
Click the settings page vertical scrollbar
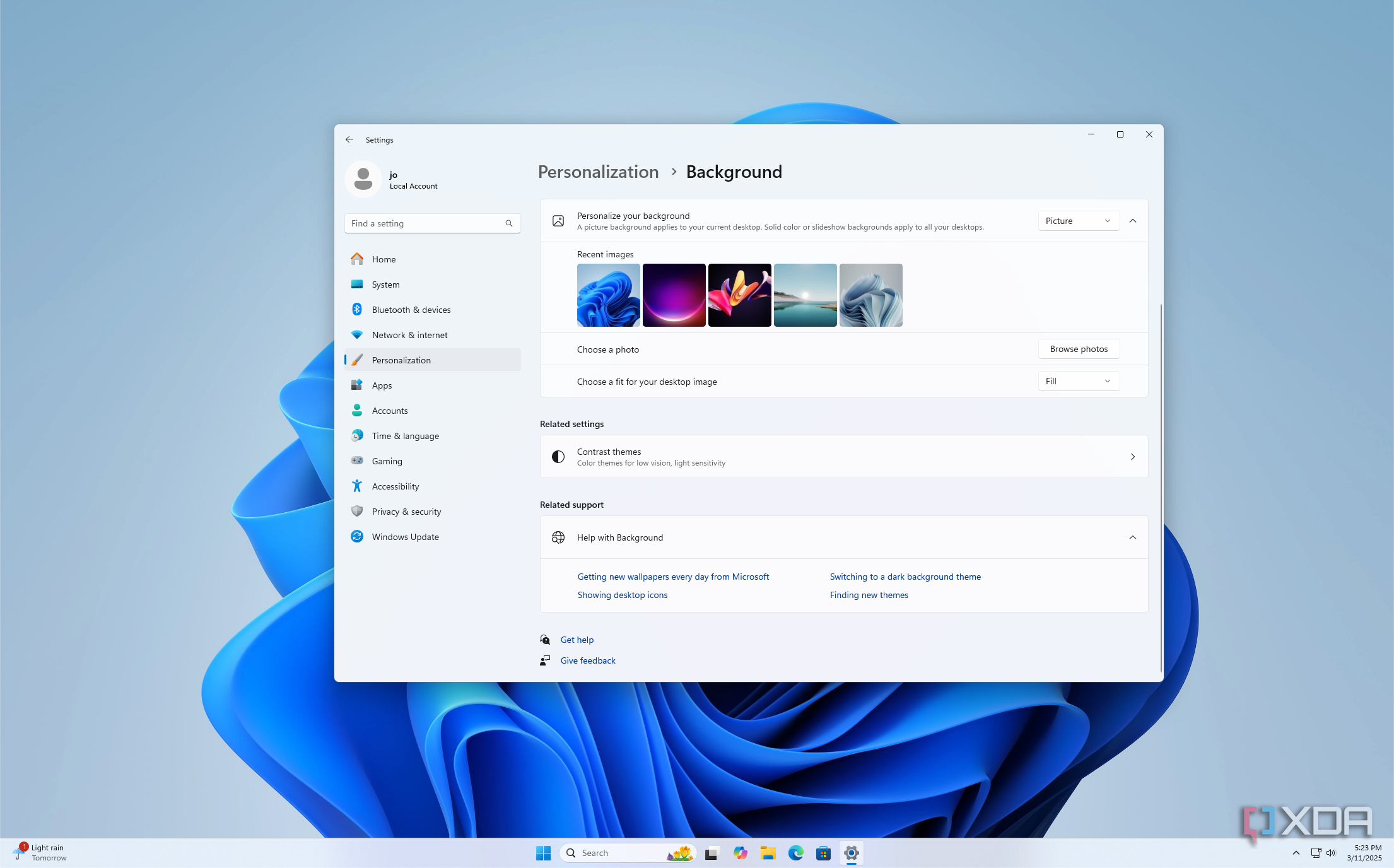click(x=1161, y=488)
